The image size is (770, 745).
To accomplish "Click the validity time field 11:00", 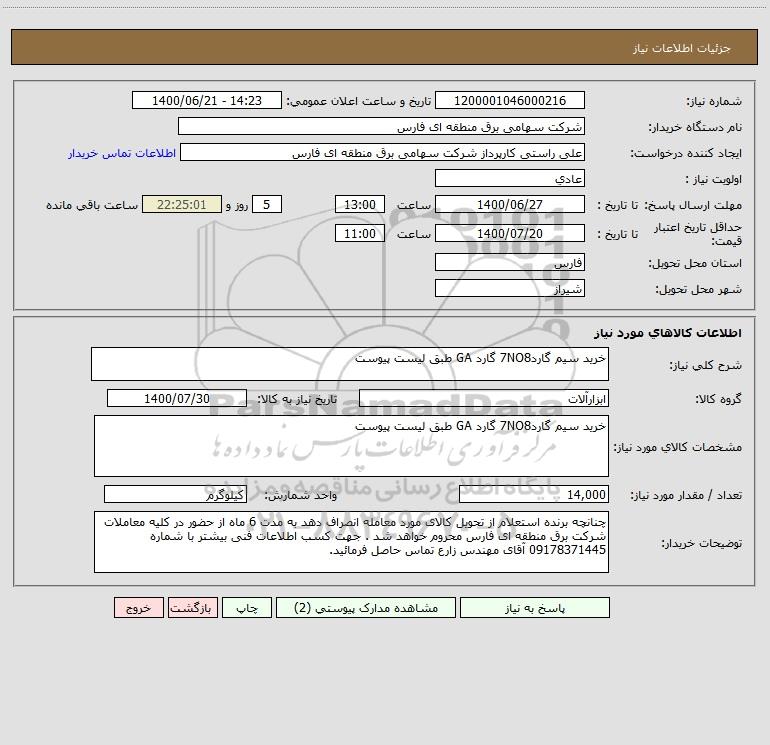I will [x=359, y=233].
